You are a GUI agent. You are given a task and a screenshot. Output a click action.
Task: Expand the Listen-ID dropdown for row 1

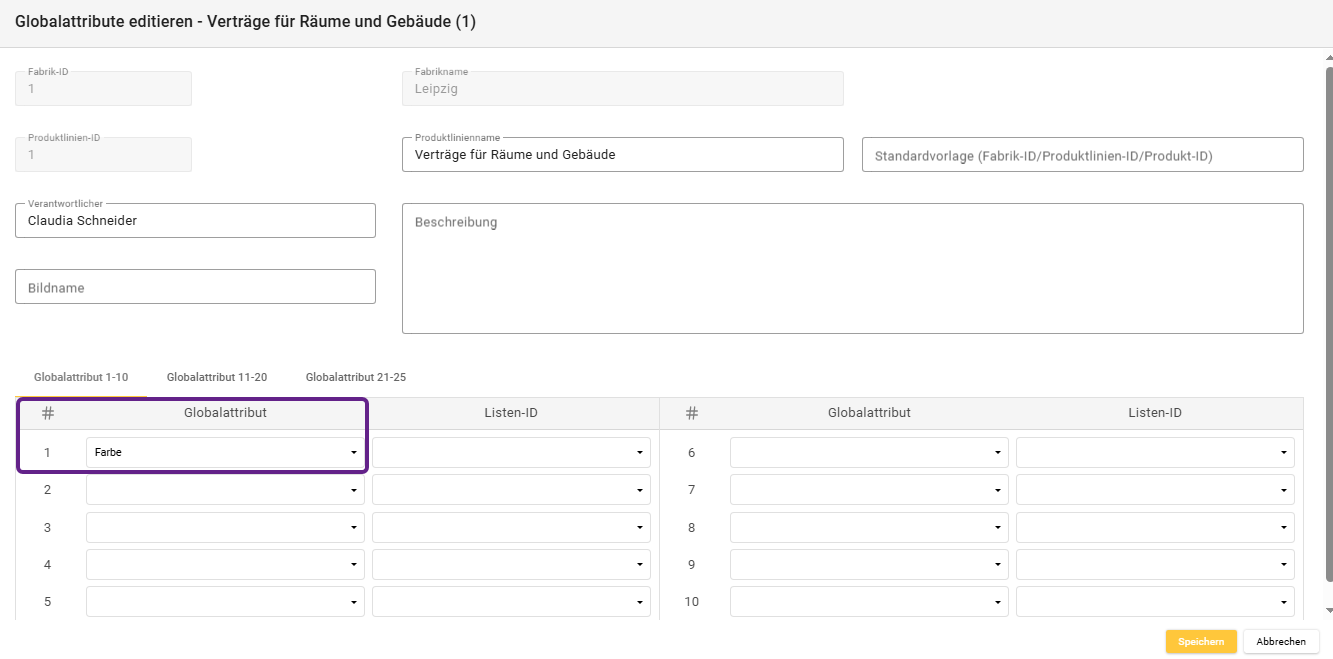511,453
